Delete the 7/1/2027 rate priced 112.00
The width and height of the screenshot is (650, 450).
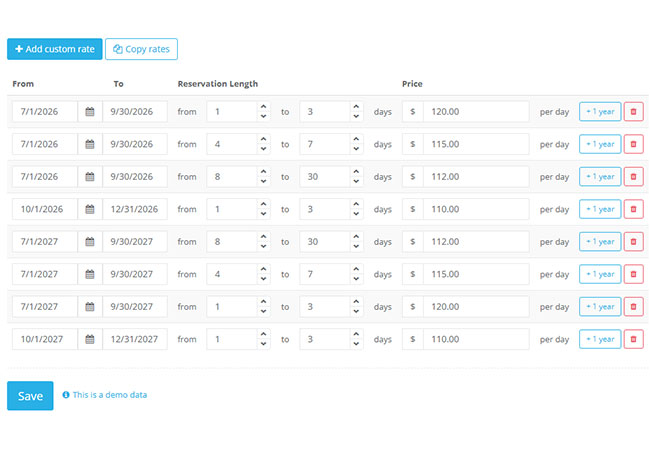tap(633, 242)
